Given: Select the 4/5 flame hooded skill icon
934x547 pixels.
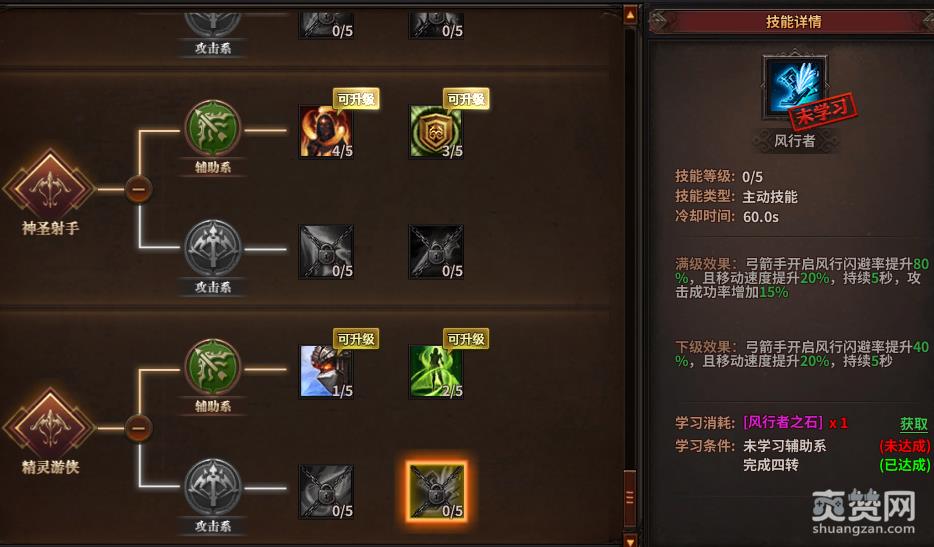Looking at the screenshot, I should (326, 132).
